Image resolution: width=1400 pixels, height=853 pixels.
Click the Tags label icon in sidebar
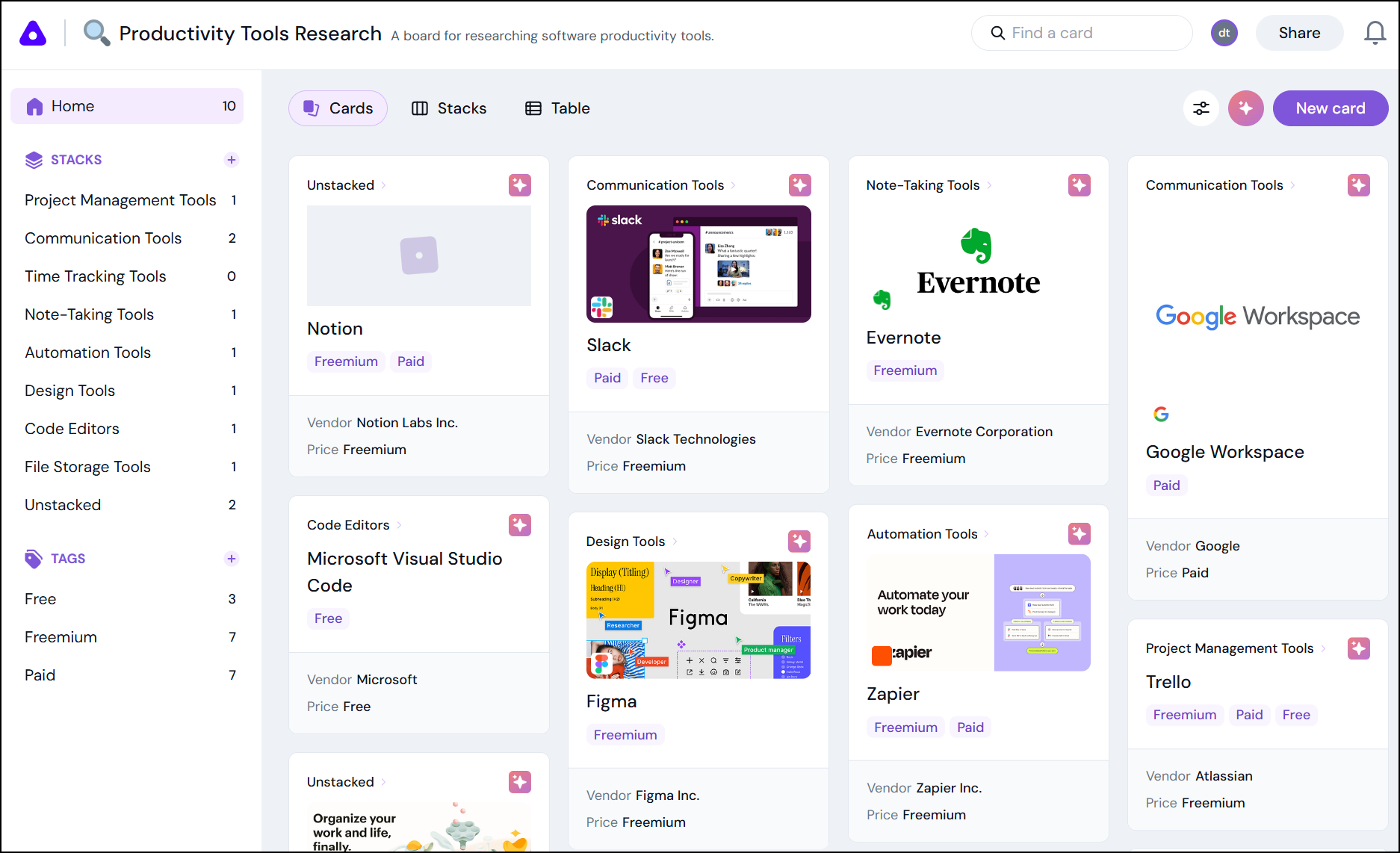click(34, 559)
